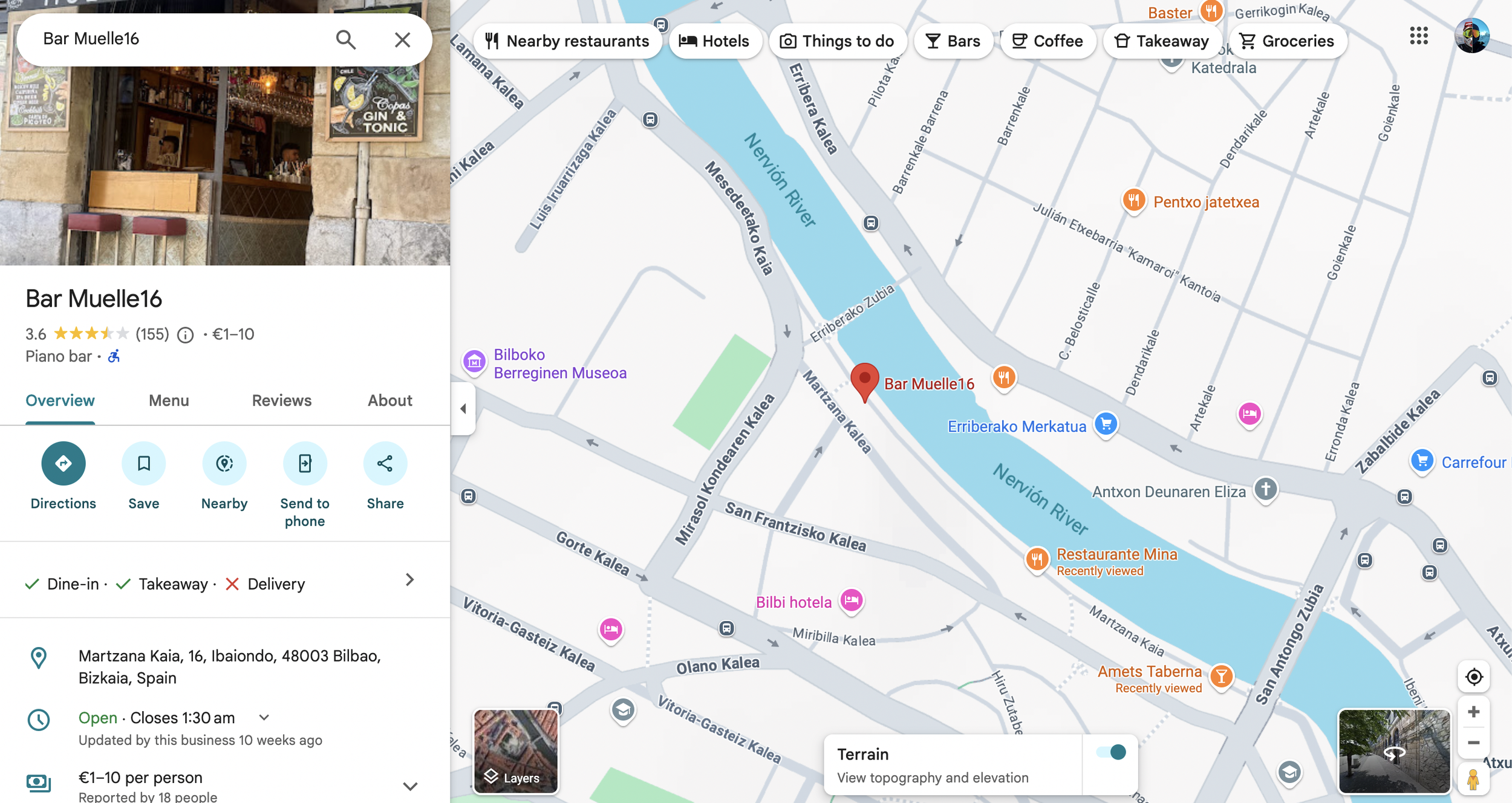This screenshot has height=803, width=1512.
Task: Collapse the side panel arrow
Action: click(x=463, y=409)
